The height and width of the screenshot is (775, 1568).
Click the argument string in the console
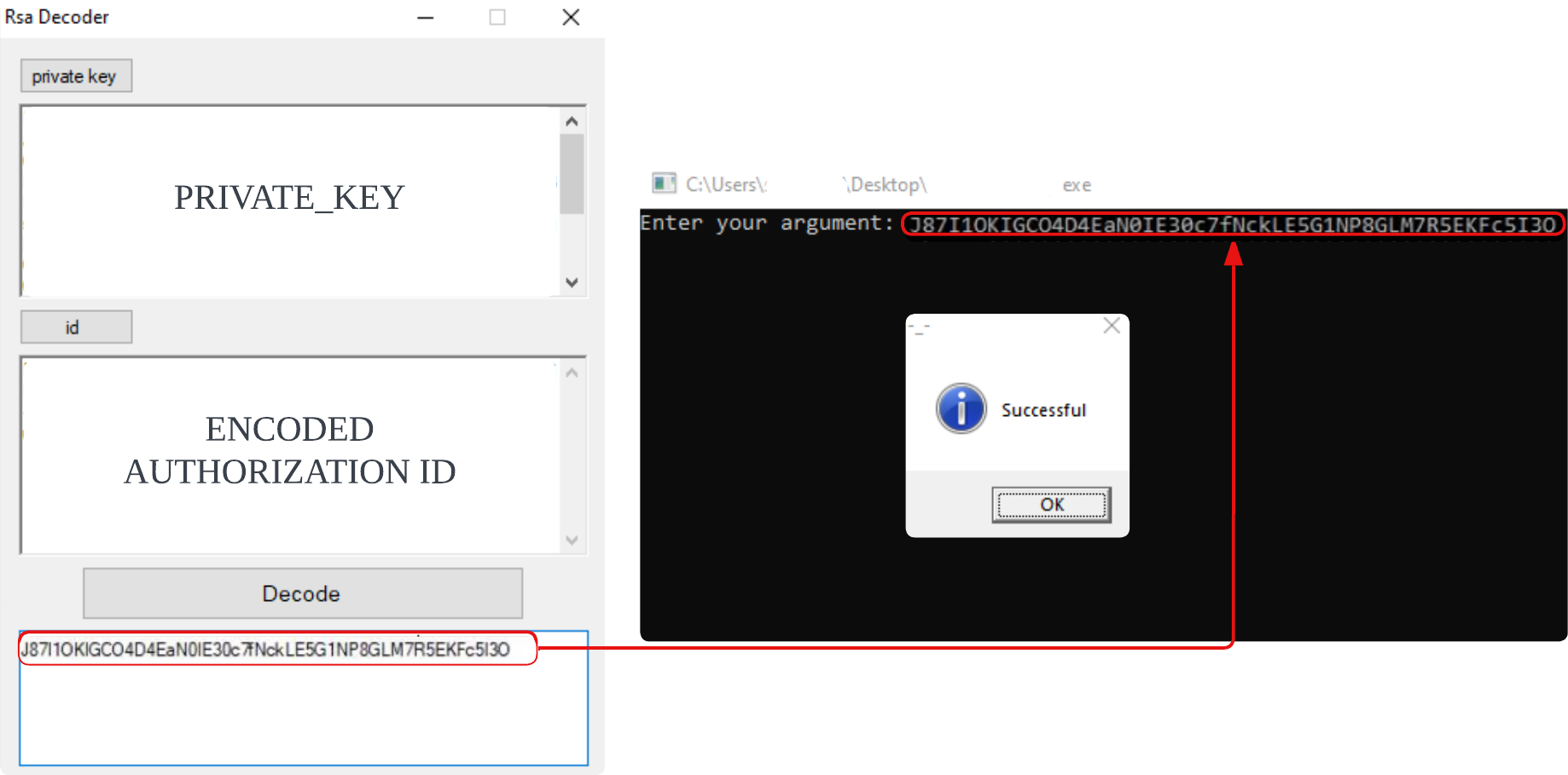pyautogui.click(x=1232, y=225)
